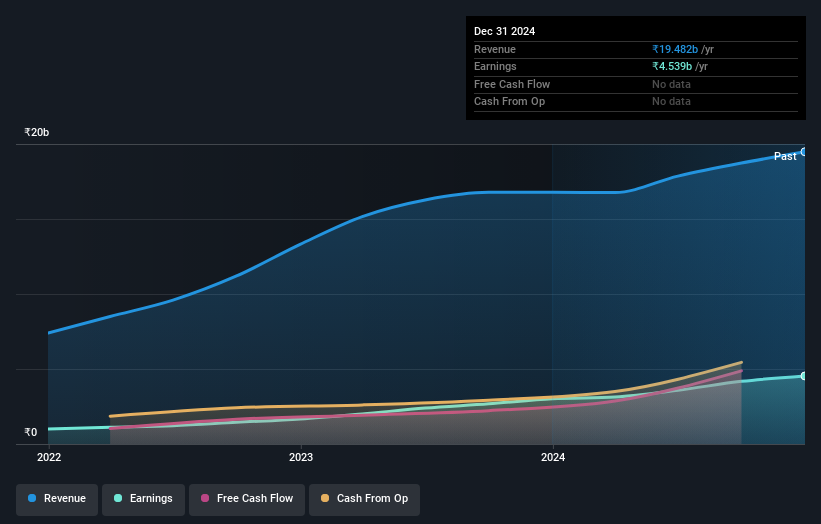The image size is (821, 524).
Task: Click the Cash From Op tooltip row label
Action: coord(509,102)
